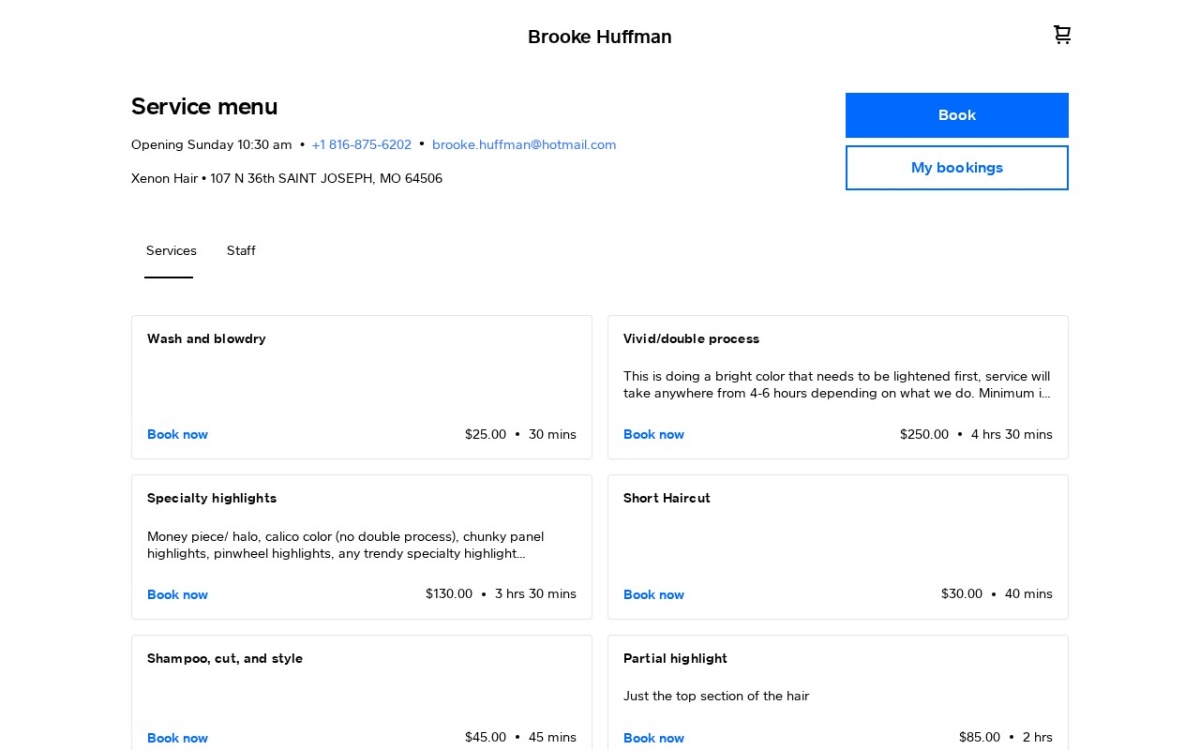Book now for Vivid/double process
1200x750 pixels.
pyautogui.click(x=654, y=435)
